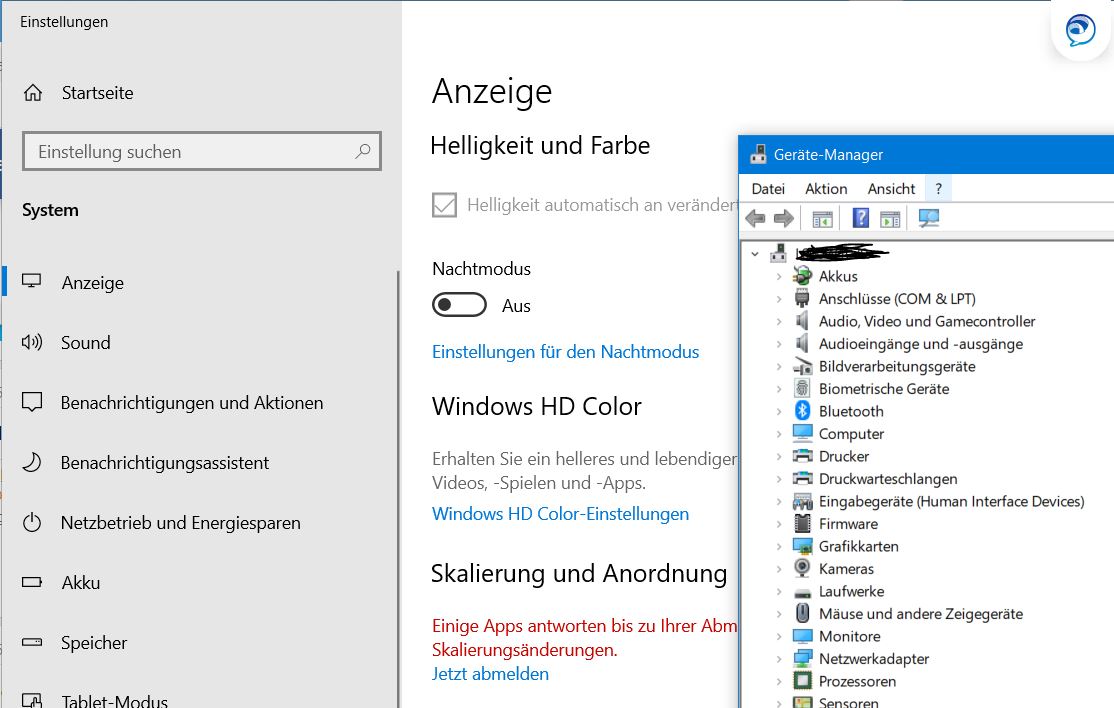
Task: Click the Einstellungen sidebar vertical scrollbar
Action: point(398,489)
